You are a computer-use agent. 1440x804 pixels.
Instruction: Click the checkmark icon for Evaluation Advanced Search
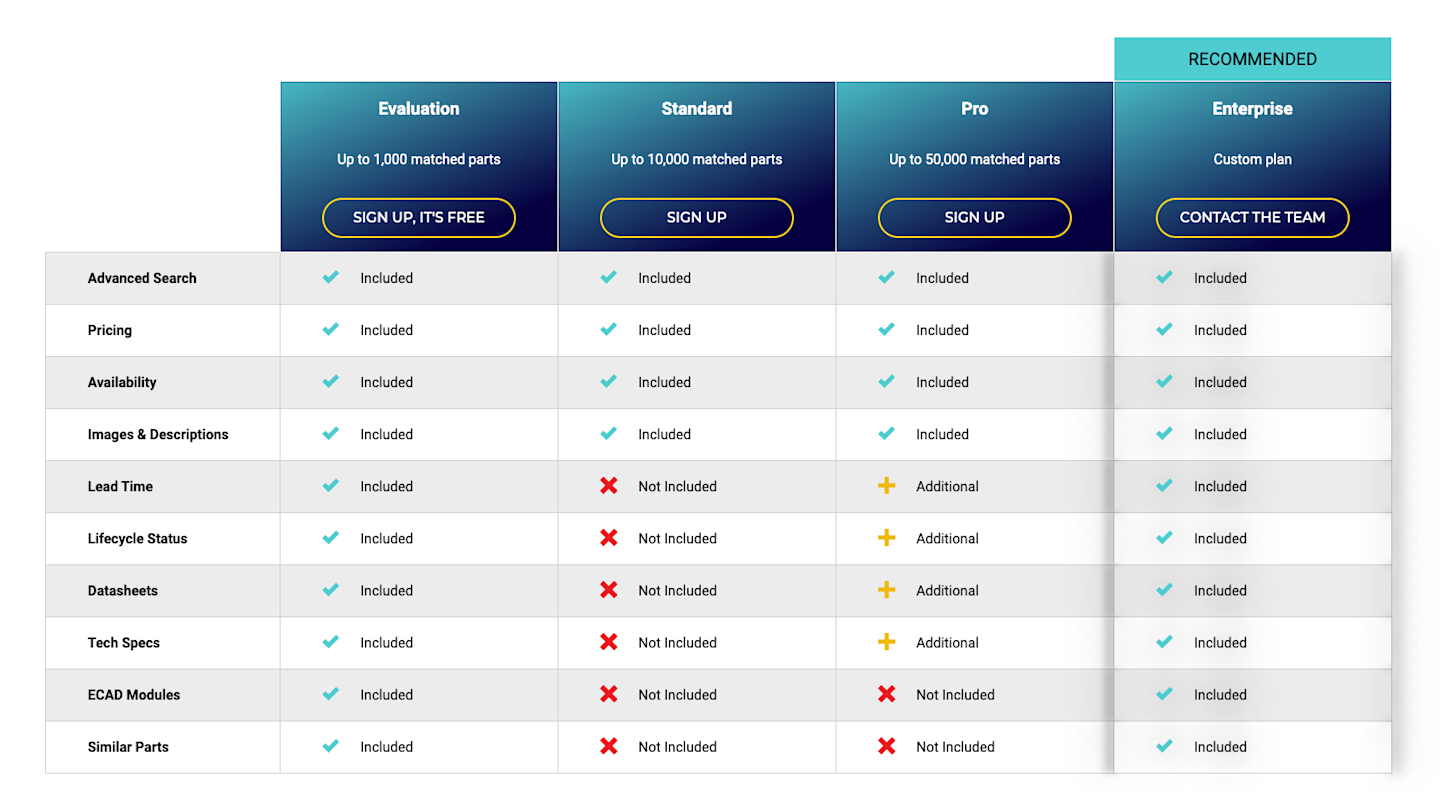[x=330, y=278]
